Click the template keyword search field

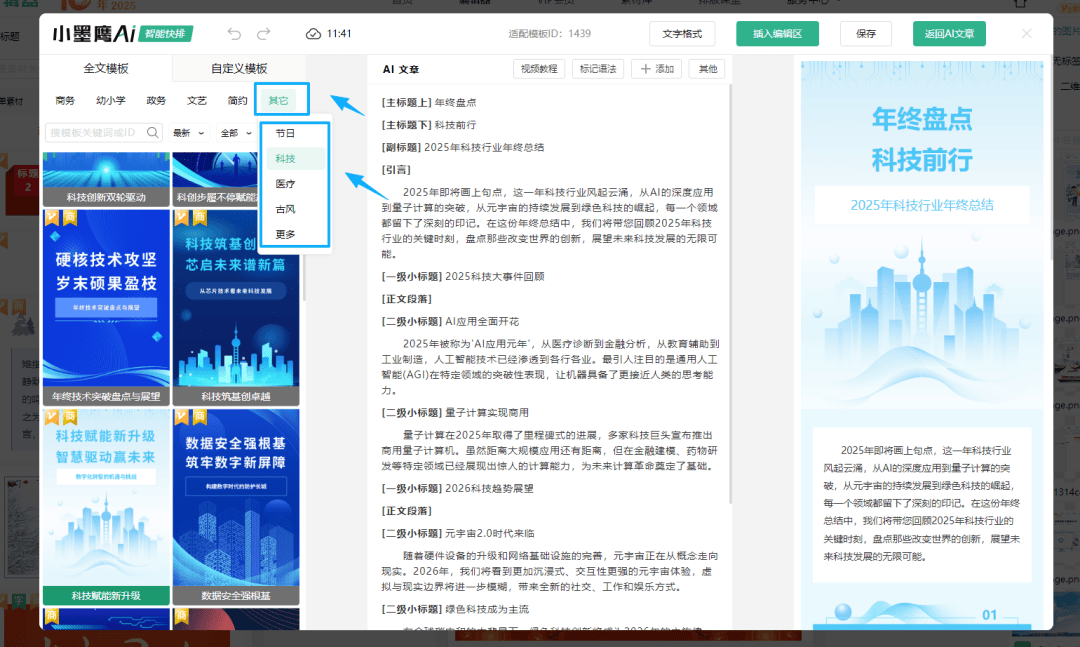click(95, 132)
